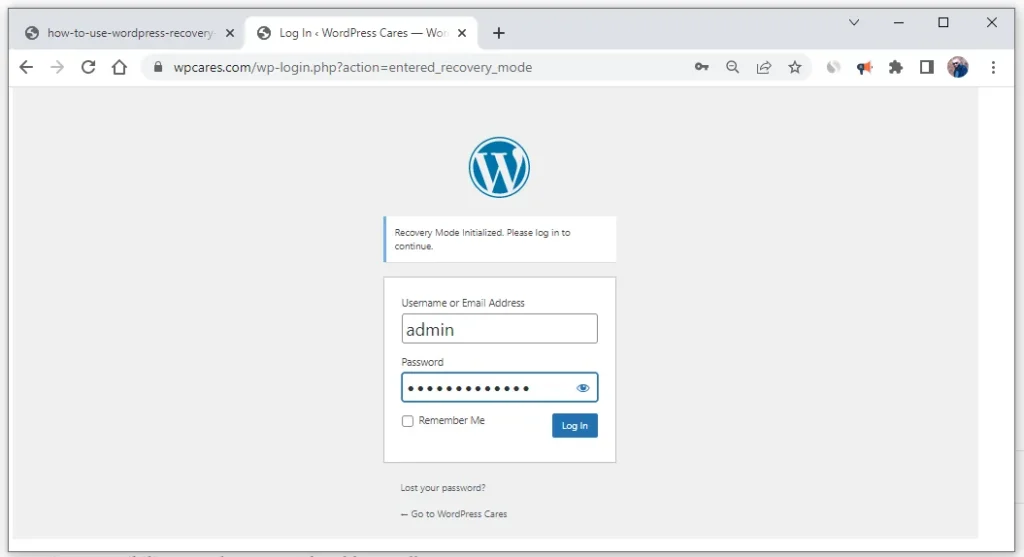The image size is (1024, 557).
Task: Click the gray circular extension icon
Action: [833, 67]
